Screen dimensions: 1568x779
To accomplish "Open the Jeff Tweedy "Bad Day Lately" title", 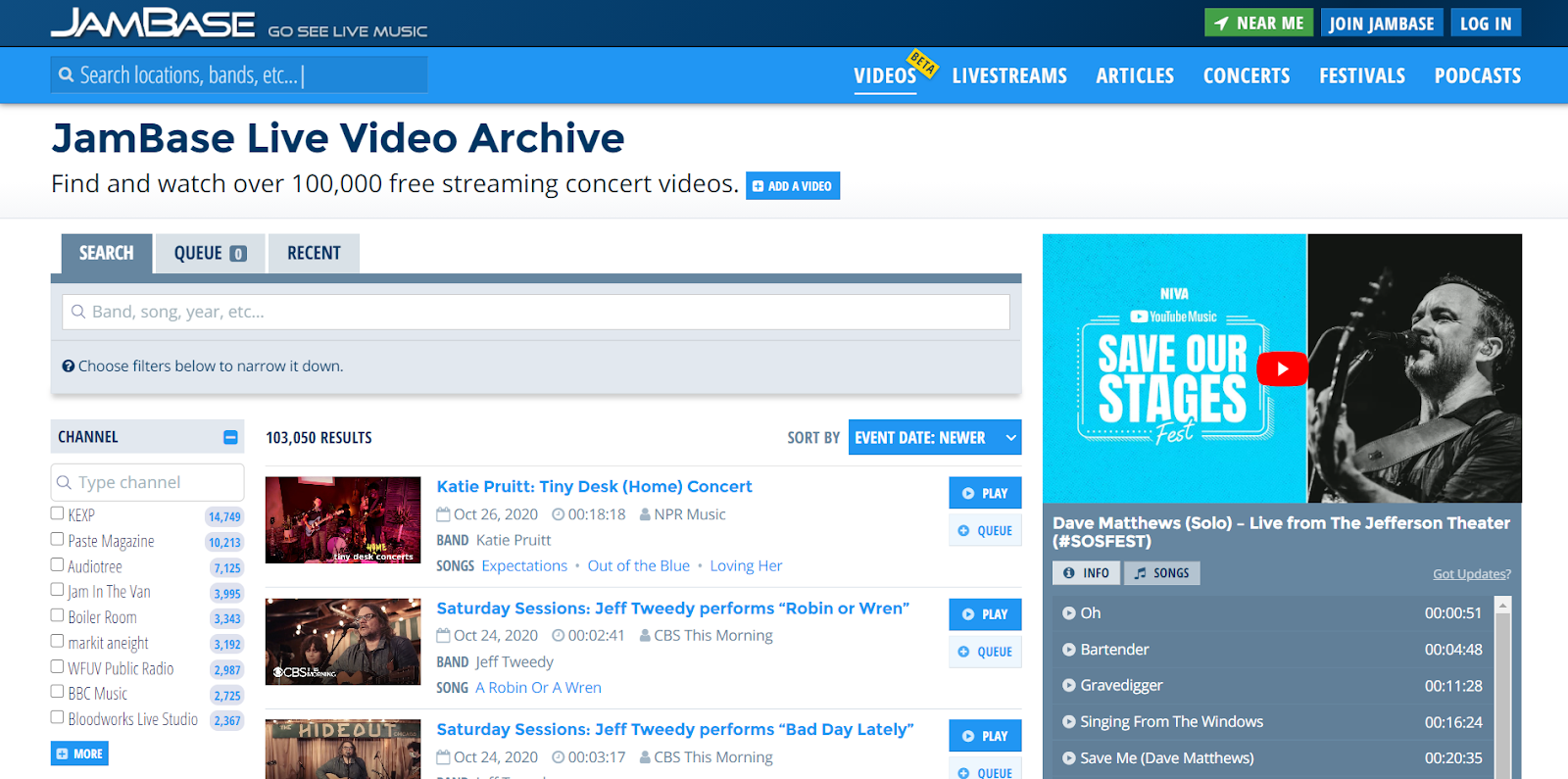I will click(675, 730).
